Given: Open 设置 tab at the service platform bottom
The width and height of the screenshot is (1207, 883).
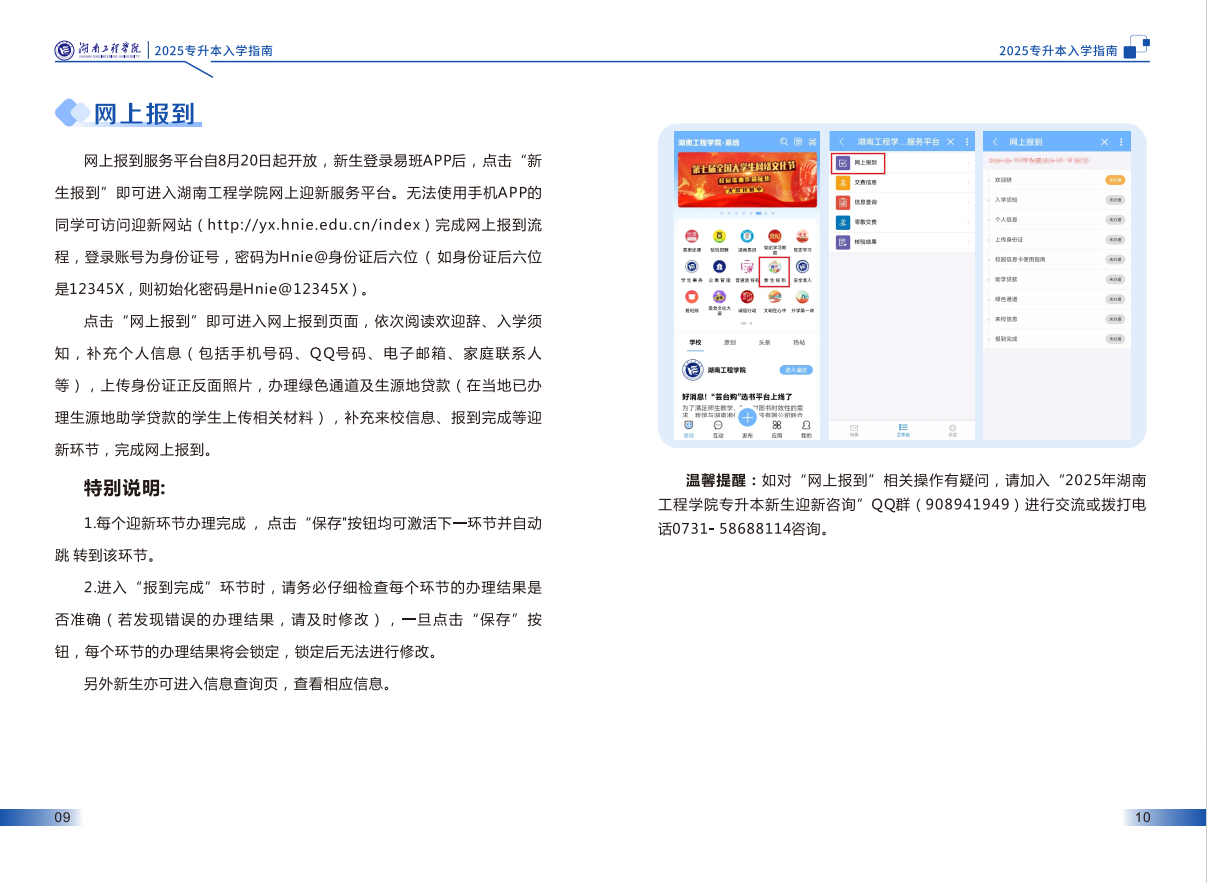Looking at the screenshot, I should click(952, 430).
